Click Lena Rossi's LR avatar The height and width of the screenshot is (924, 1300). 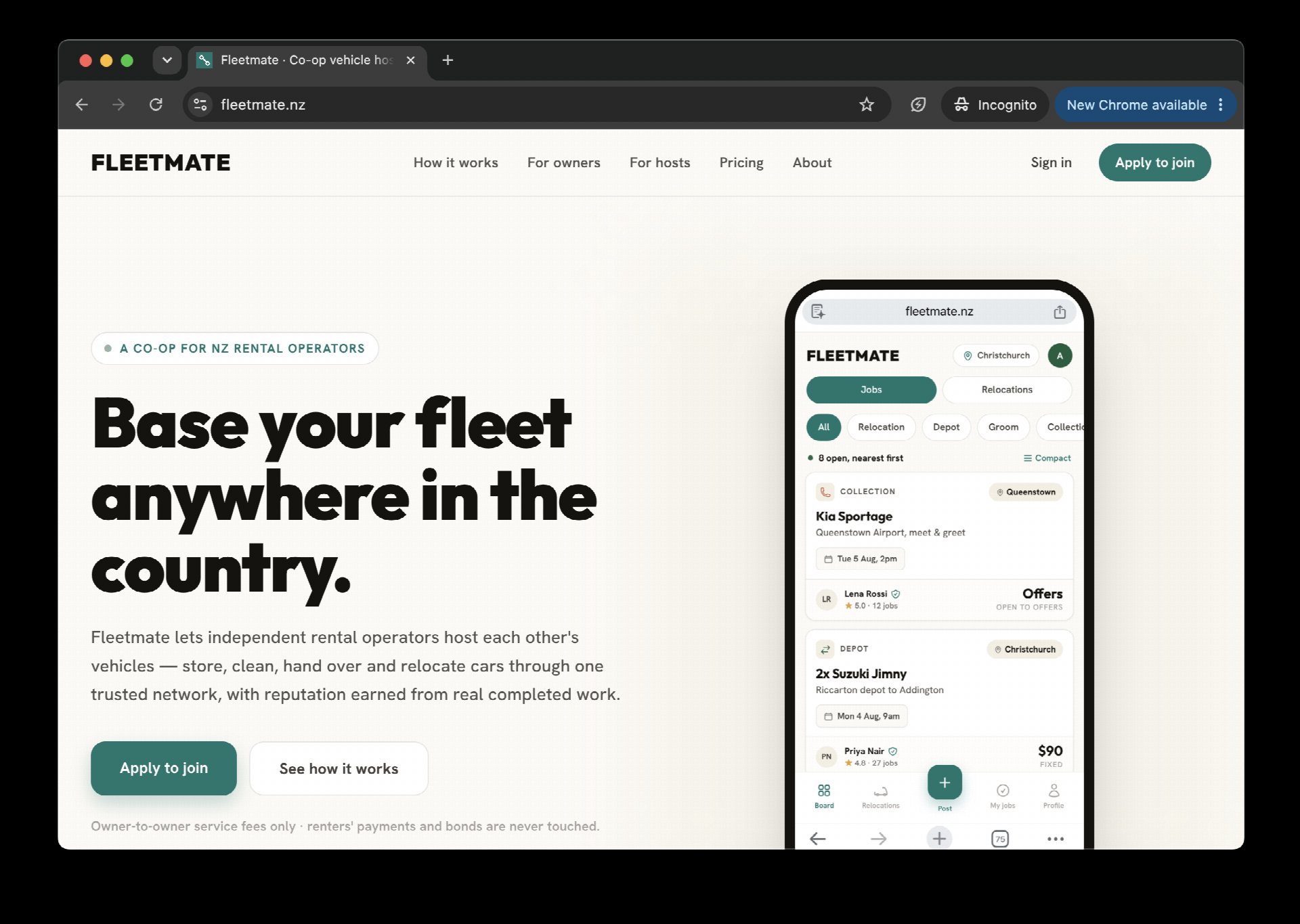click(x=826, y=599)
